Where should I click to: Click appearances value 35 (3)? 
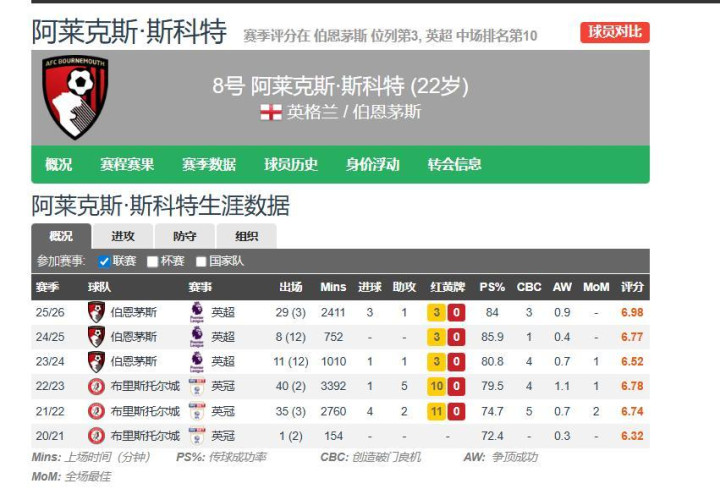(291, 411)
